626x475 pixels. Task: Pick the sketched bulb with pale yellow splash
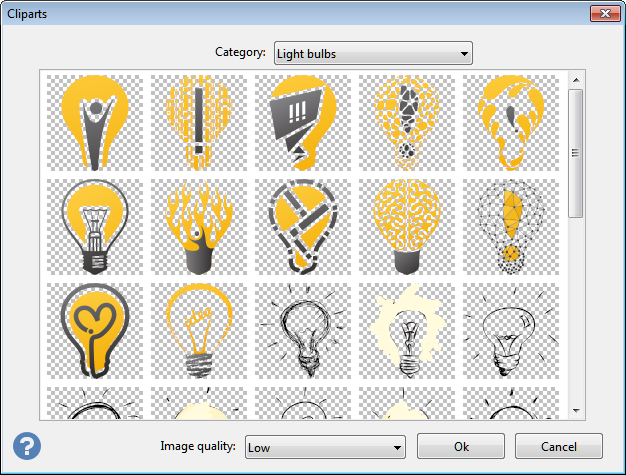(407, 331)
